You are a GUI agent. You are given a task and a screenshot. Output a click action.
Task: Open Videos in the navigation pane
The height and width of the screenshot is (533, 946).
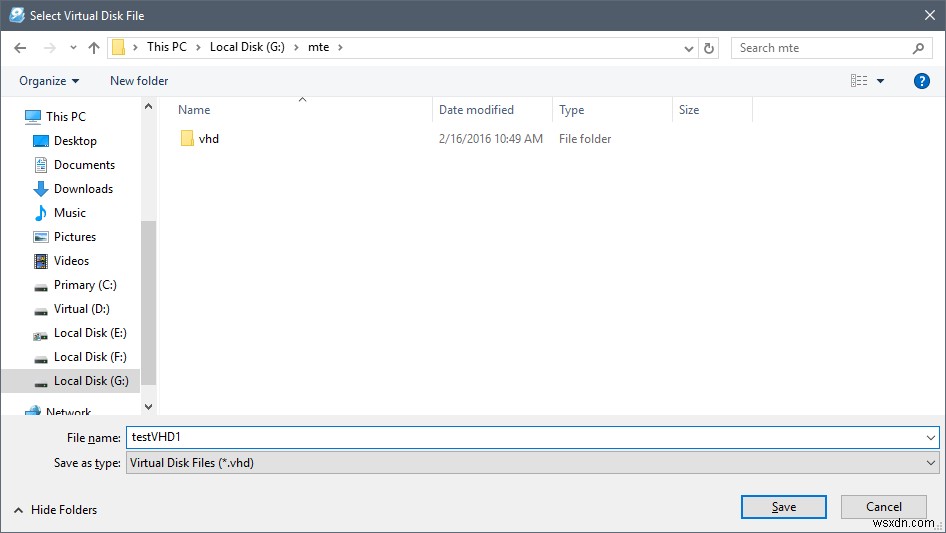(x=71, y=261)
